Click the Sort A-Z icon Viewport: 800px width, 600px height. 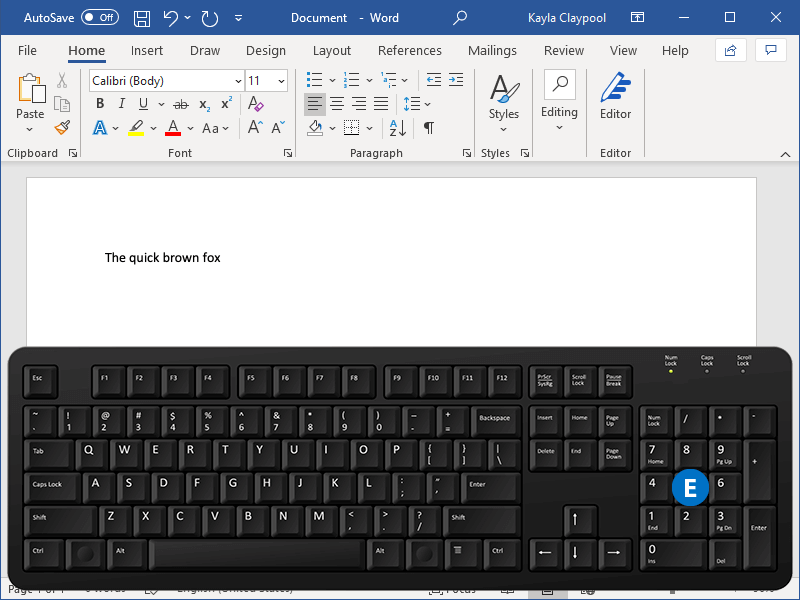click(x=397, y=128)
